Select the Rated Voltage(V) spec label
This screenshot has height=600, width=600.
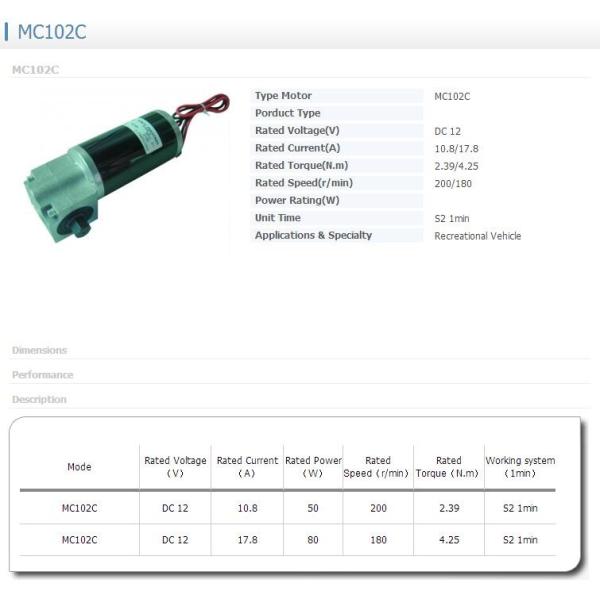[297, 130]
